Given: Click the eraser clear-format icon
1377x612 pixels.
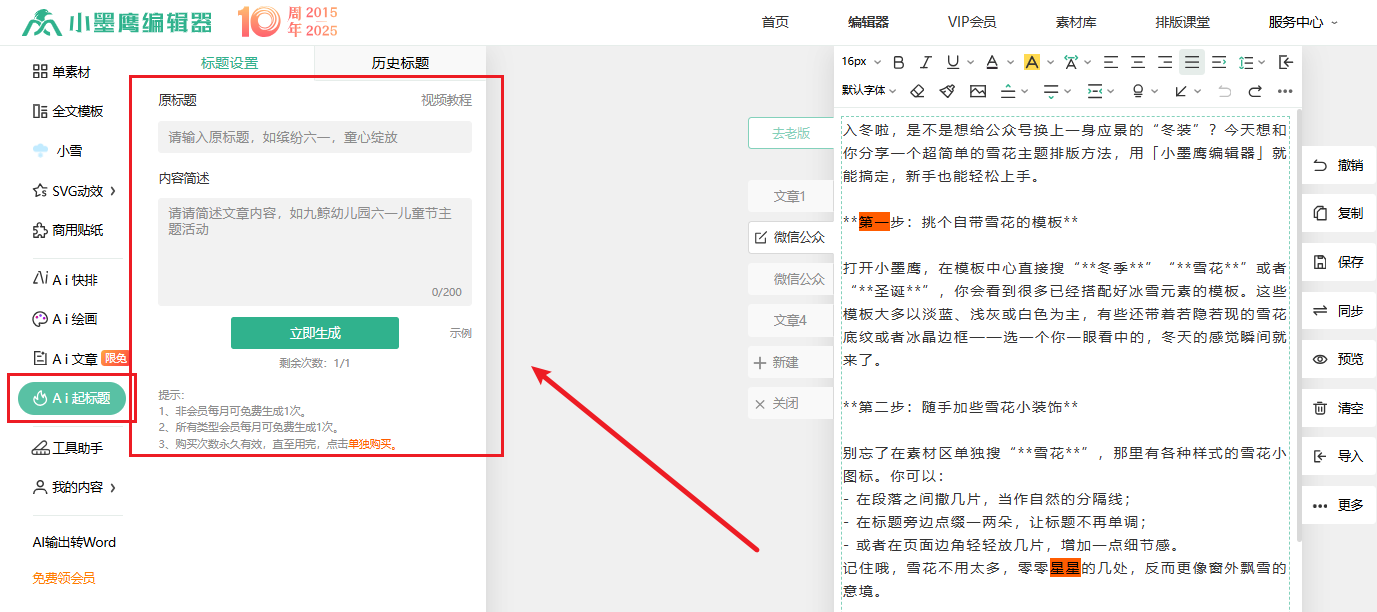Looking at the screenshot, I should (x=918, y=91).
